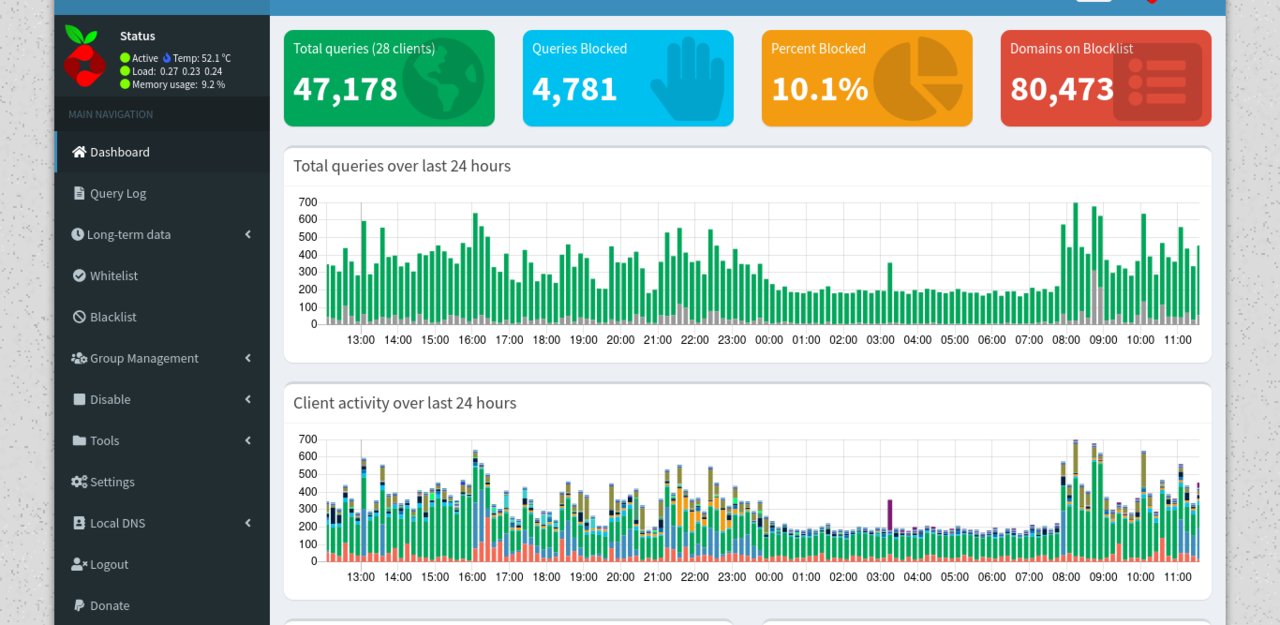Open the Domains on Blocklist summary card
The width and height of the screenshot is (1280, 625).
(x=1106, y=78)
